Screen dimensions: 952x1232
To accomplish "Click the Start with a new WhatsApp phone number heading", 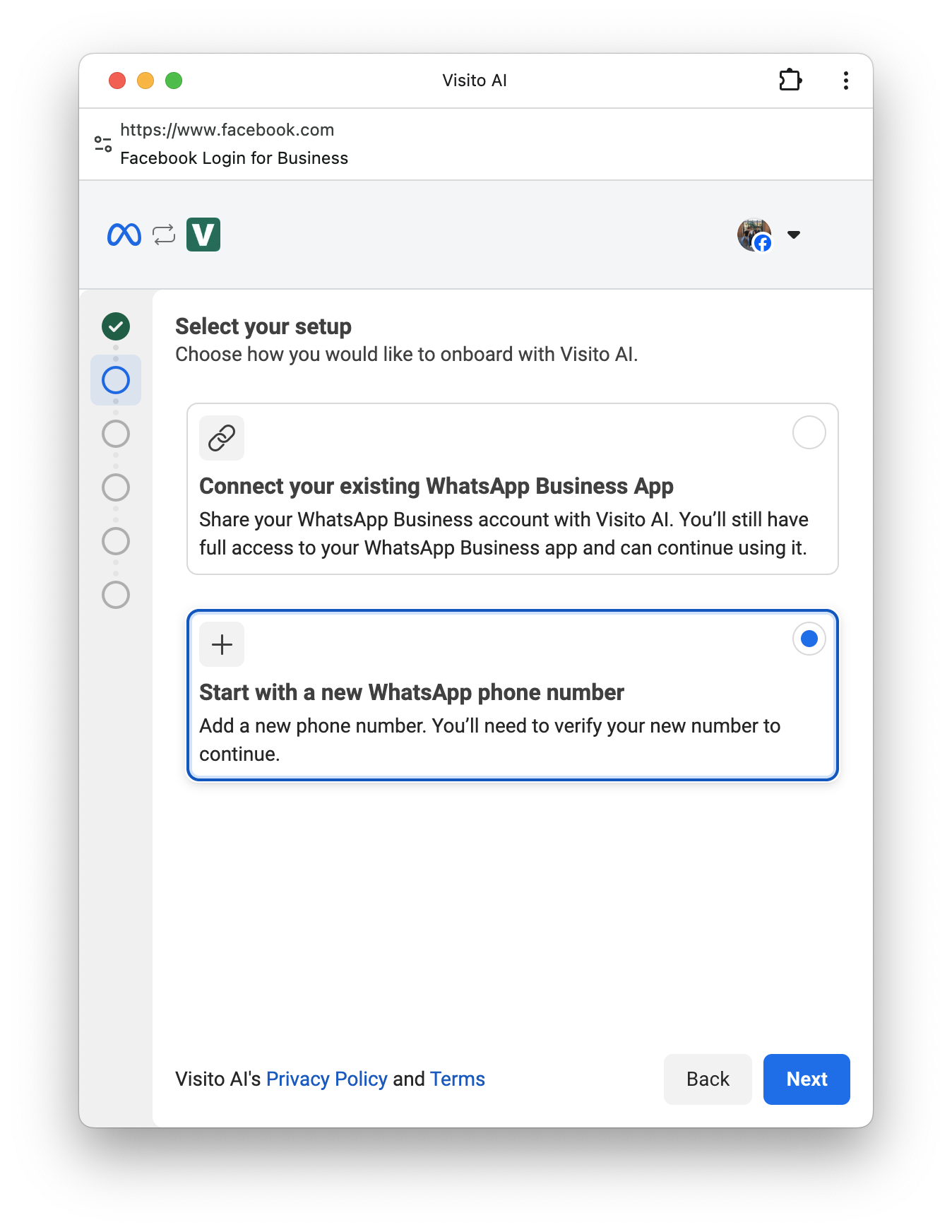I will click(412, 692).
